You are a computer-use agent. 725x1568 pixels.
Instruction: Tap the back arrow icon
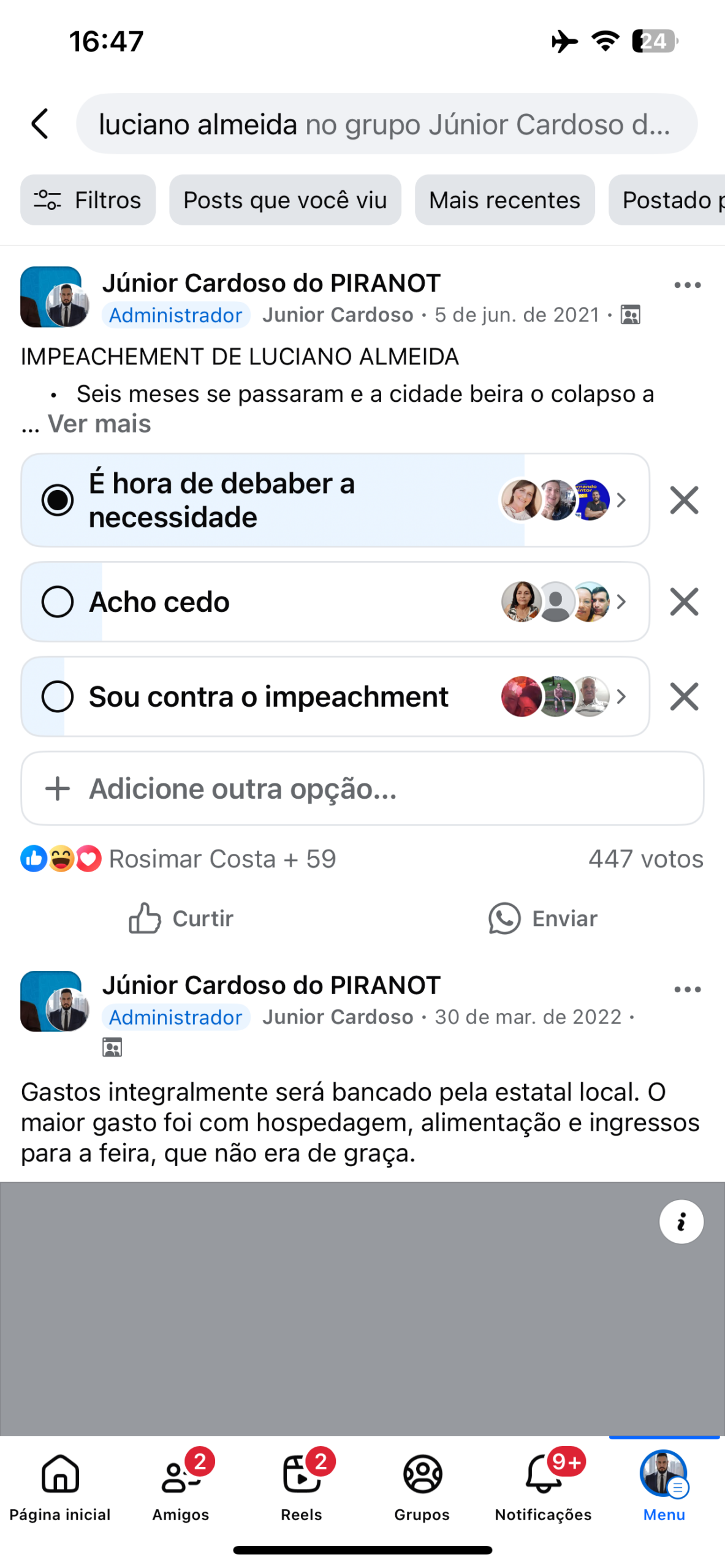pos(40,124)
